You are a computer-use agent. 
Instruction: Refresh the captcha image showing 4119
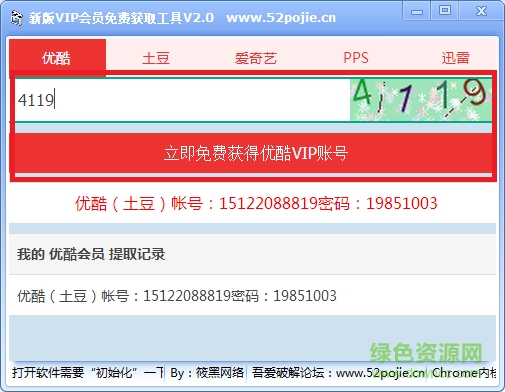tap(421, 100)
